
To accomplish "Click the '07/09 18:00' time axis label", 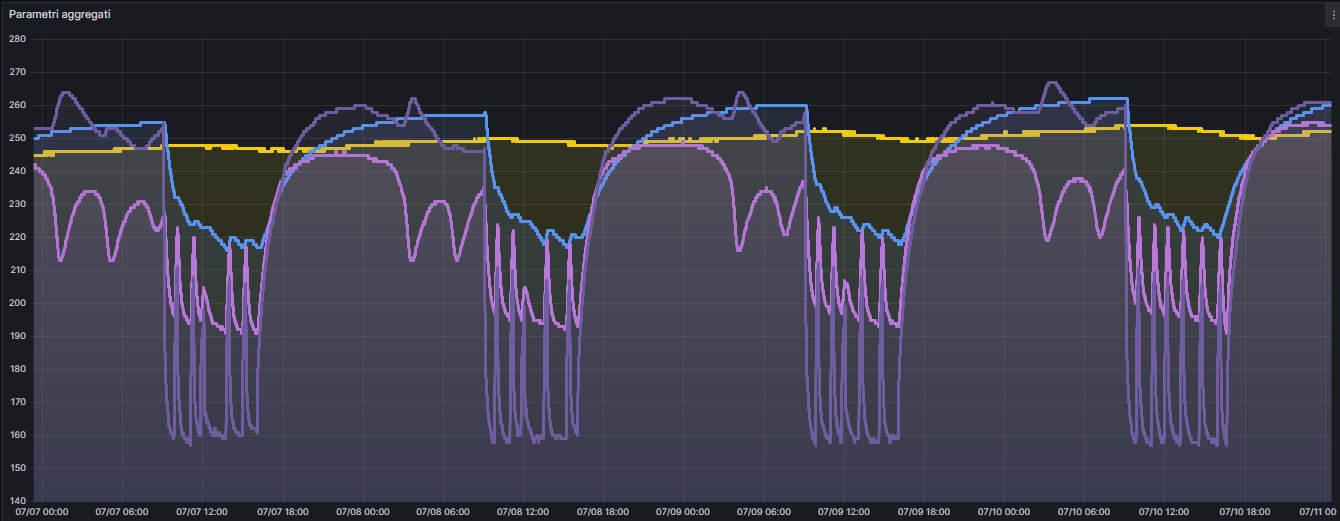I will pyautogui.click(x=926, y=511).
